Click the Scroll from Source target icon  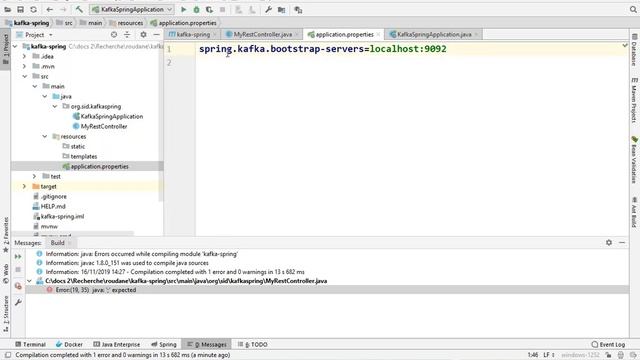[114, 35]
